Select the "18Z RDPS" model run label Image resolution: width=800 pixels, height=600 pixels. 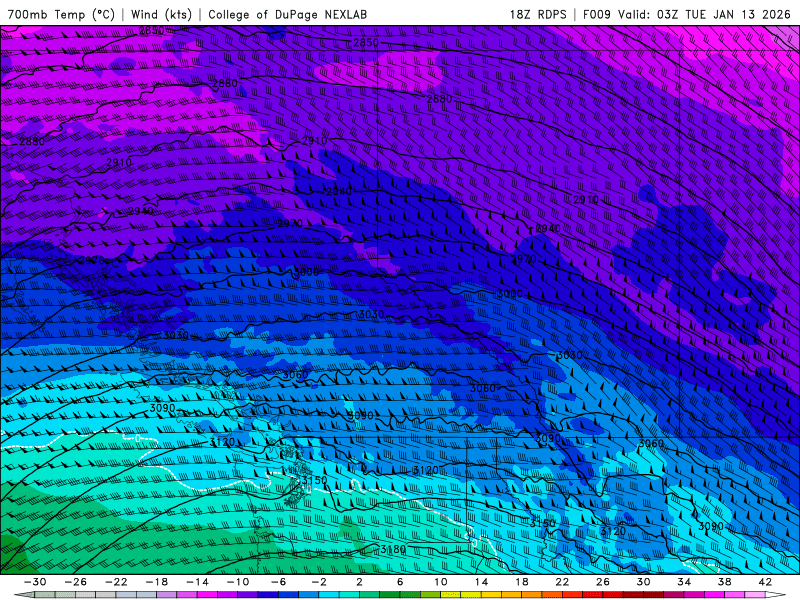click(538, 14)
